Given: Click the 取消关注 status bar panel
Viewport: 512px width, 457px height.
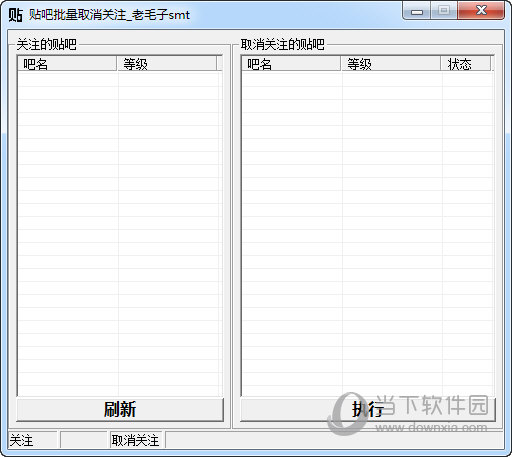Looking at the screenshot, I should tap(136, 440).
